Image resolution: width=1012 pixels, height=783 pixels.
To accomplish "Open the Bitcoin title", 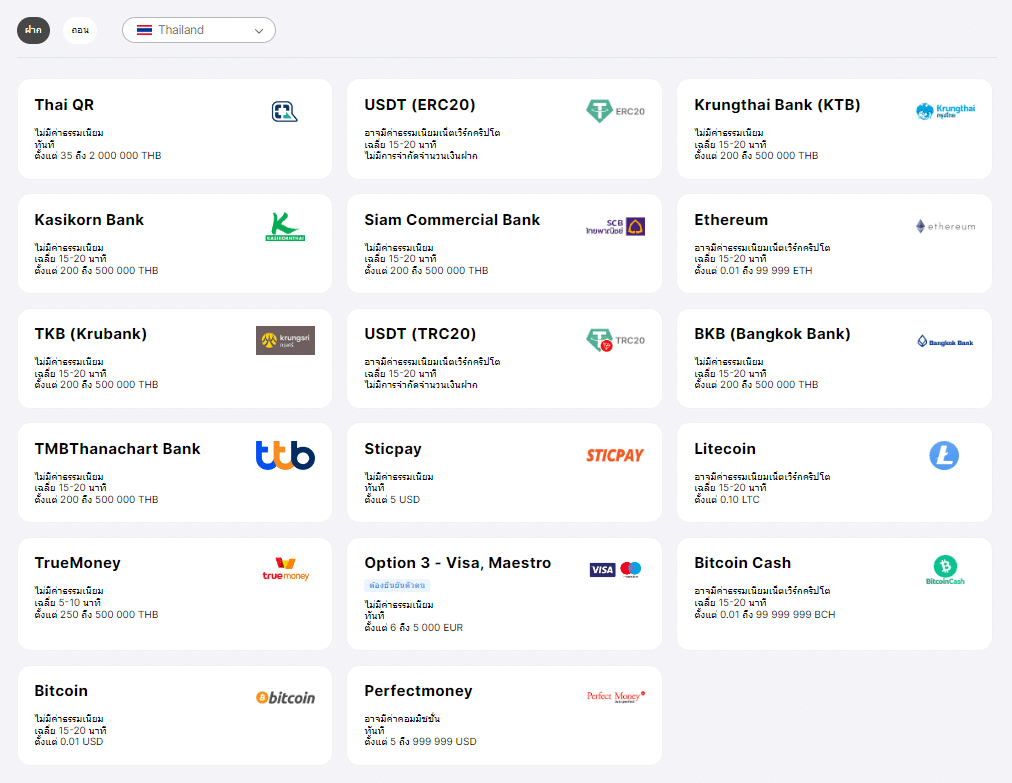I will click(x=61, y=691).
